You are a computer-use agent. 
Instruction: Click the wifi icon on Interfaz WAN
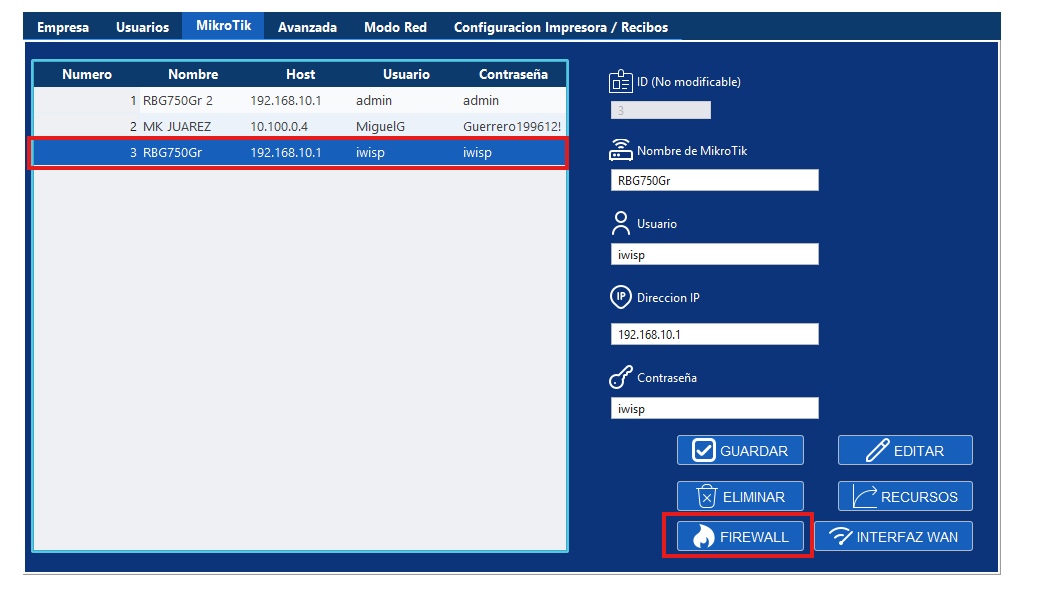pos(841,537)
